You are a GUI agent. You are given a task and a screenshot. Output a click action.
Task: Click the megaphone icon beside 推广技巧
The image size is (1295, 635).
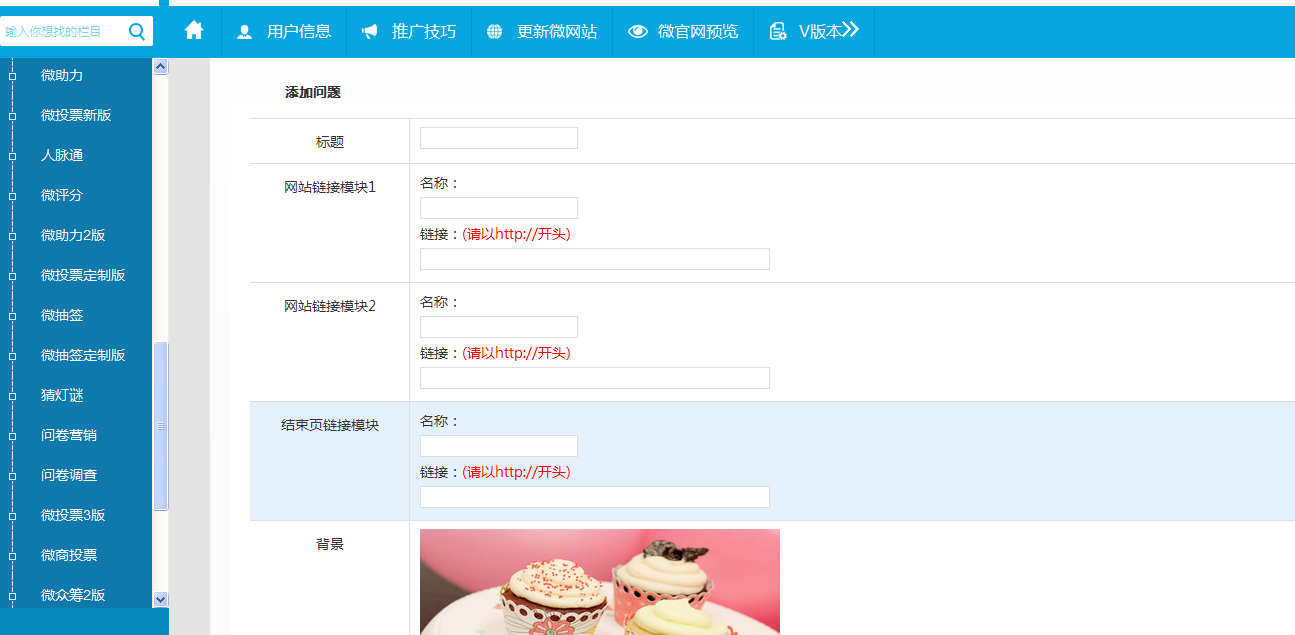(x=370, y=32)
